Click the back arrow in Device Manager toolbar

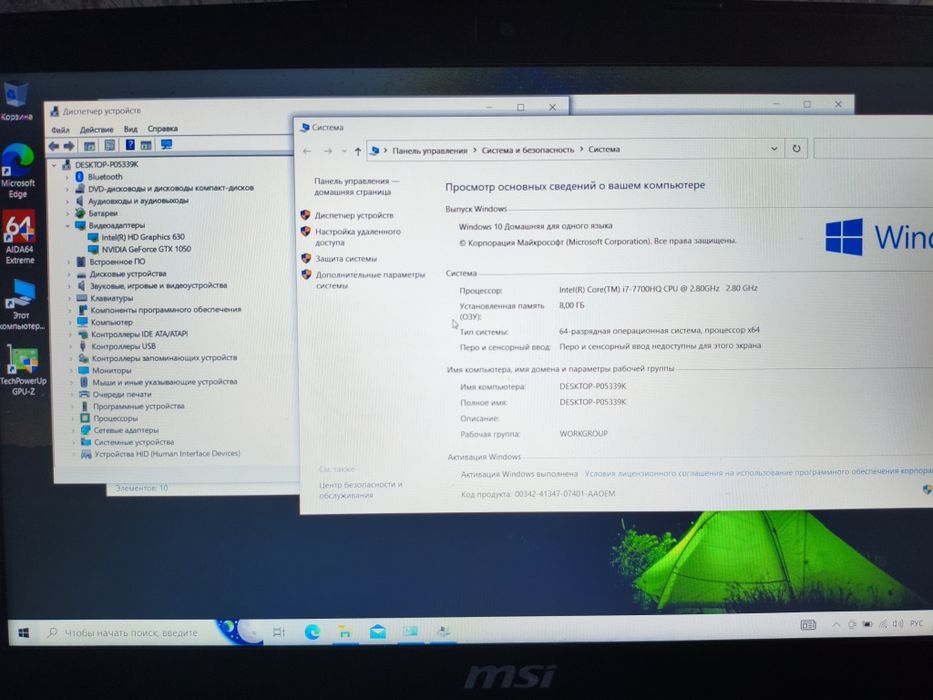[x=54, y=146]
